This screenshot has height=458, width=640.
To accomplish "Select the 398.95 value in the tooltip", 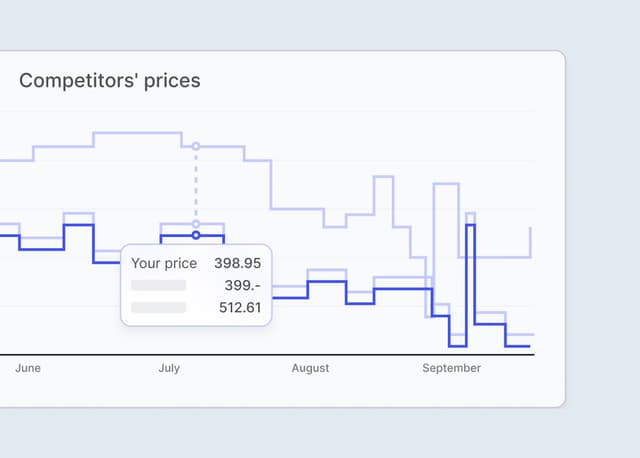I will click(x=237, y=264).
